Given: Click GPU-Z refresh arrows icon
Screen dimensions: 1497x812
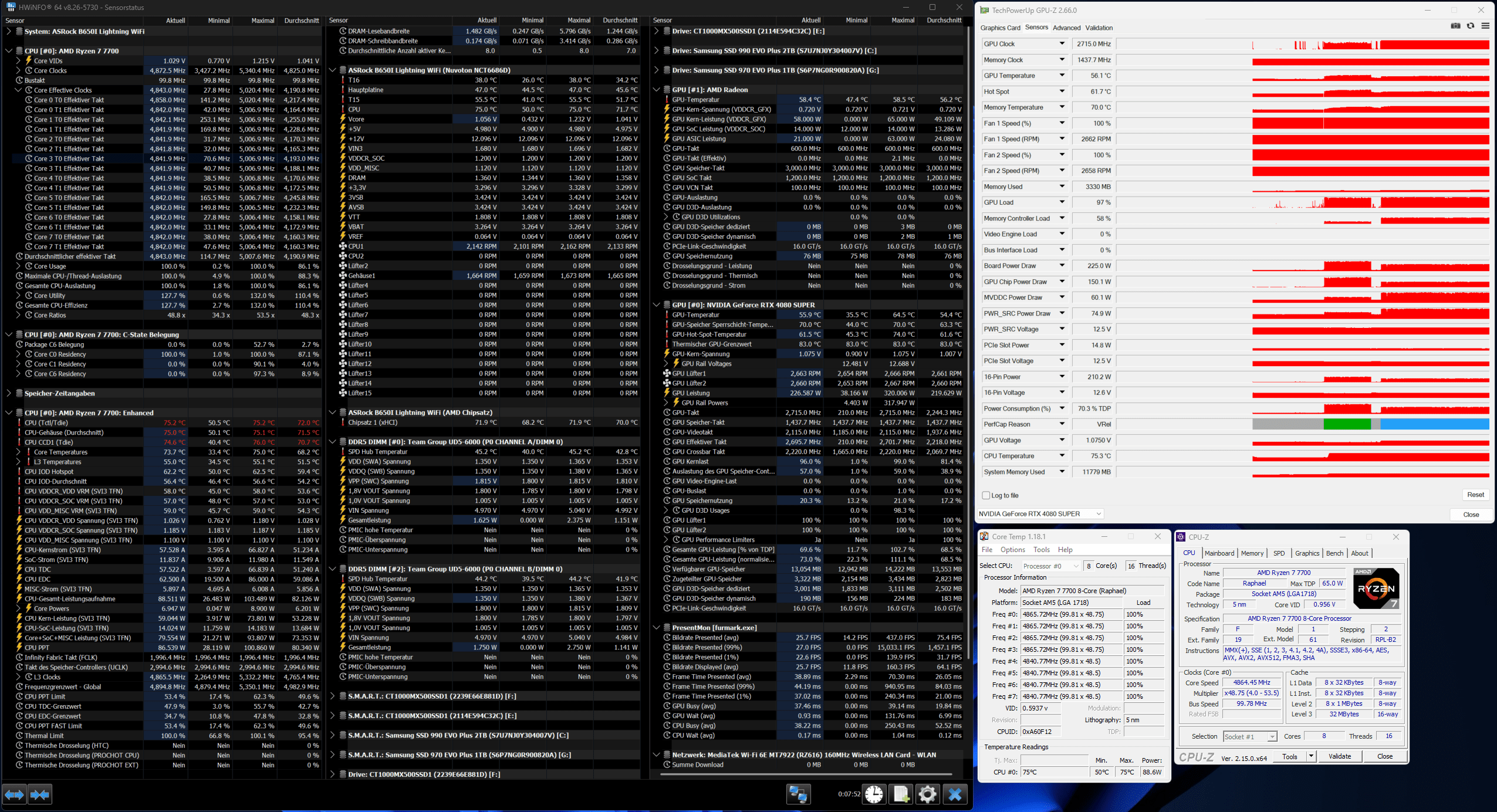Looking at the screenshot, I should [1471, 26].
